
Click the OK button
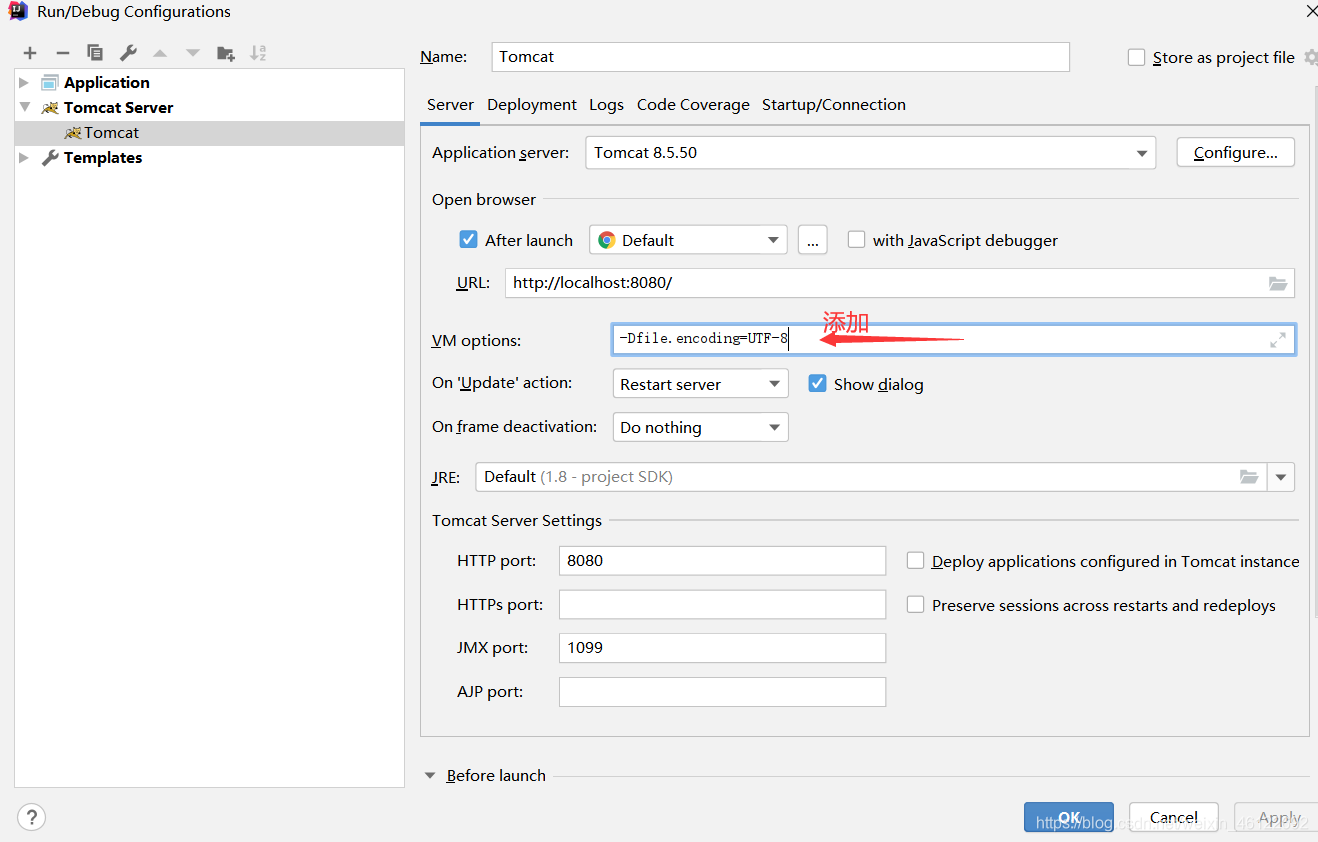pos(1069,817)
